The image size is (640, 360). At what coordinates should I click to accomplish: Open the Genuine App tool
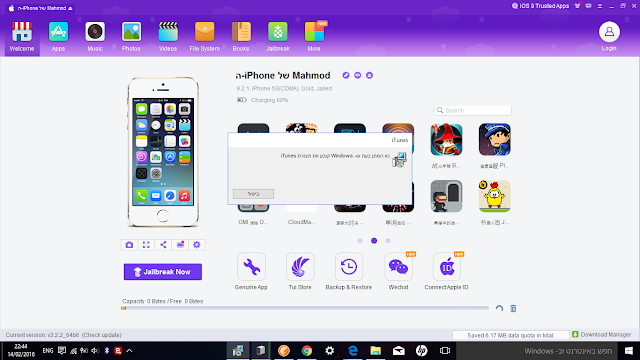pos(251,271)
